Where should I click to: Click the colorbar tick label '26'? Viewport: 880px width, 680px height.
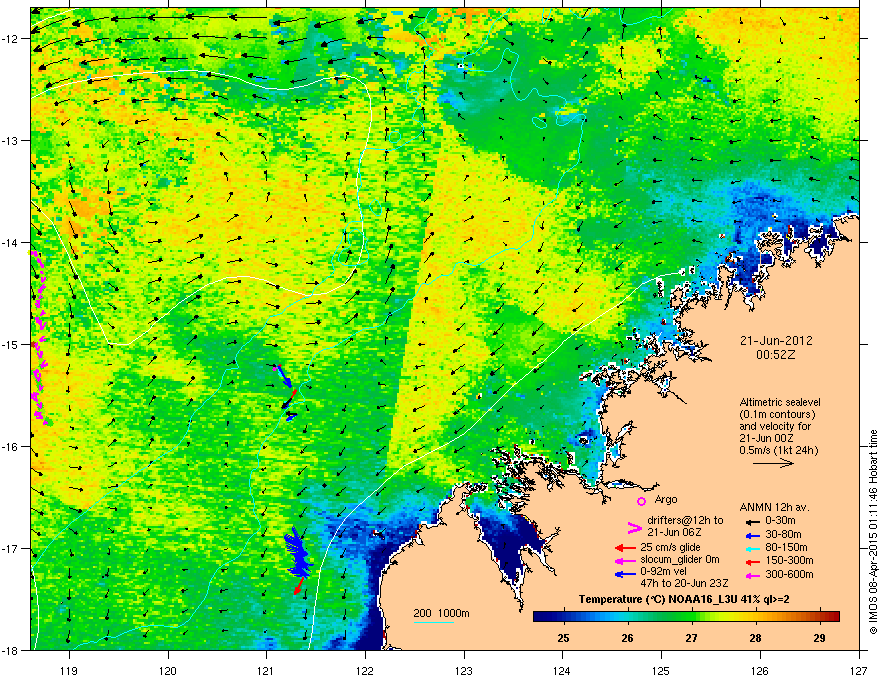click(627, 638)
